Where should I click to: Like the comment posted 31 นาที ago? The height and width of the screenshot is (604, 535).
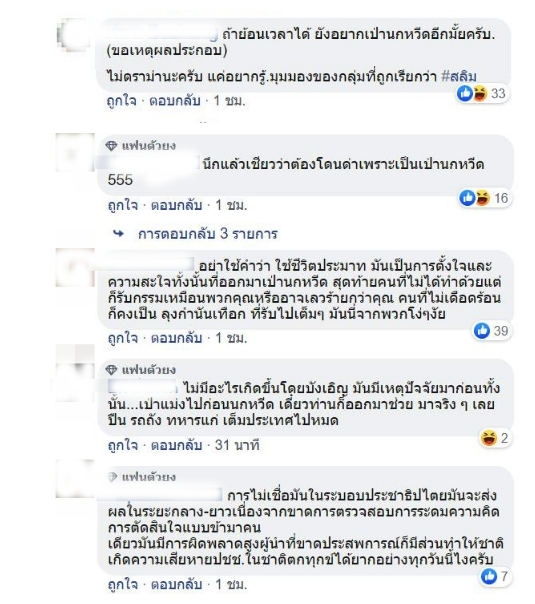coord(123,445)
